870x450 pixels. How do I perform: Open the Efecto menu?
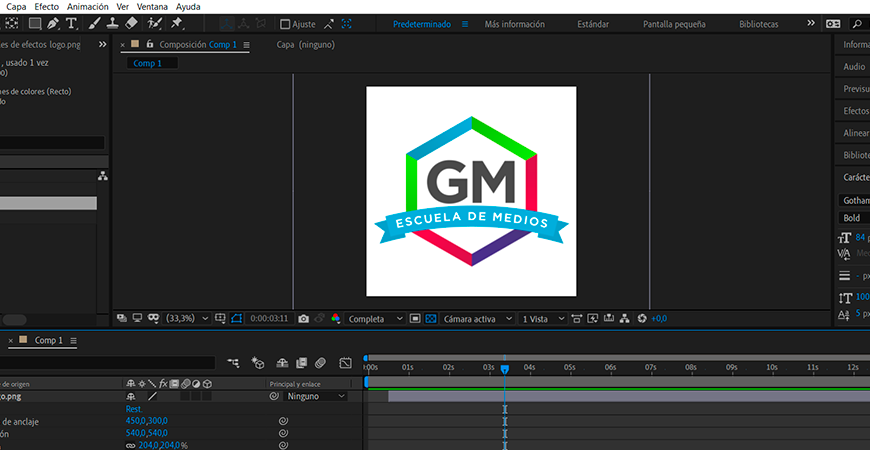click(x=47, y=7)
